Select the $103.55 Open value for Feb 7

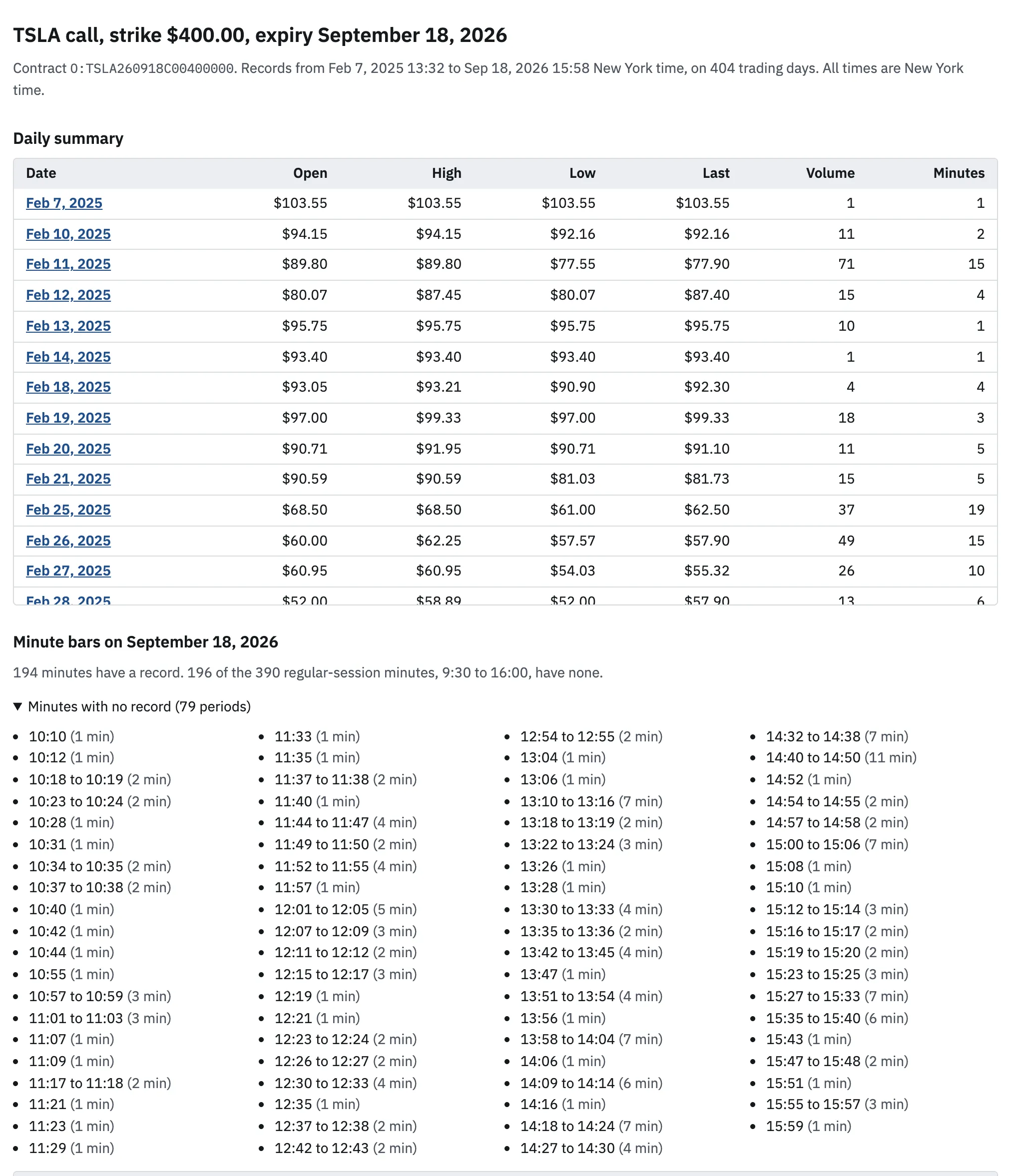click(300, 203)
